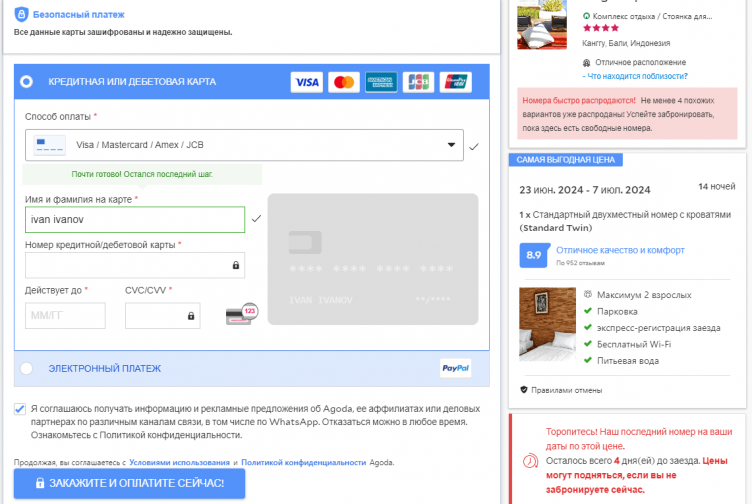
Task: Click the secure payment shield icon
Action: tap(21, 14)
